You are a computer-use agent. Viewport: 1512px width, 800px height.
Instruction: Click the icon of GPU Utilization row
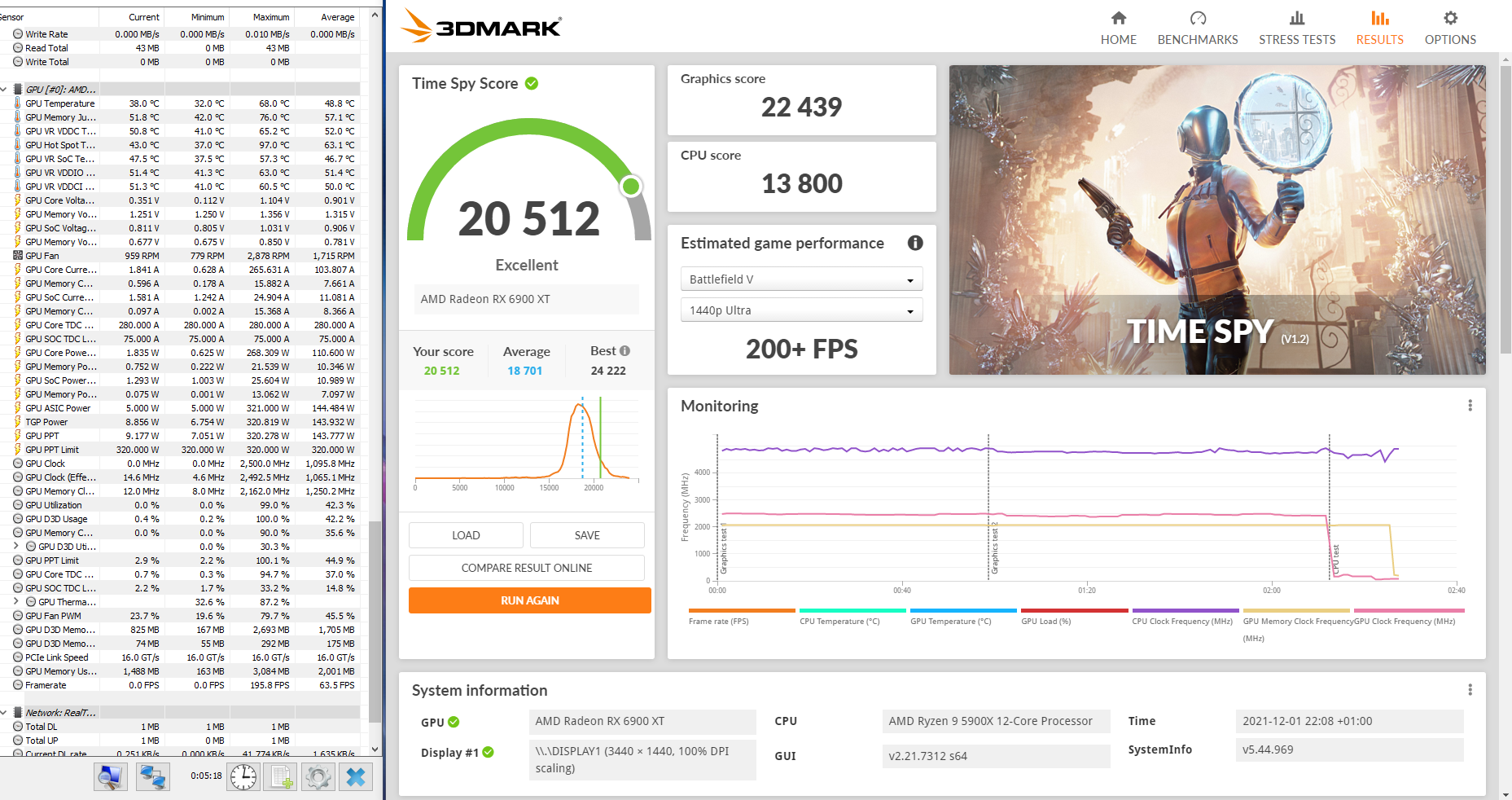18,505
